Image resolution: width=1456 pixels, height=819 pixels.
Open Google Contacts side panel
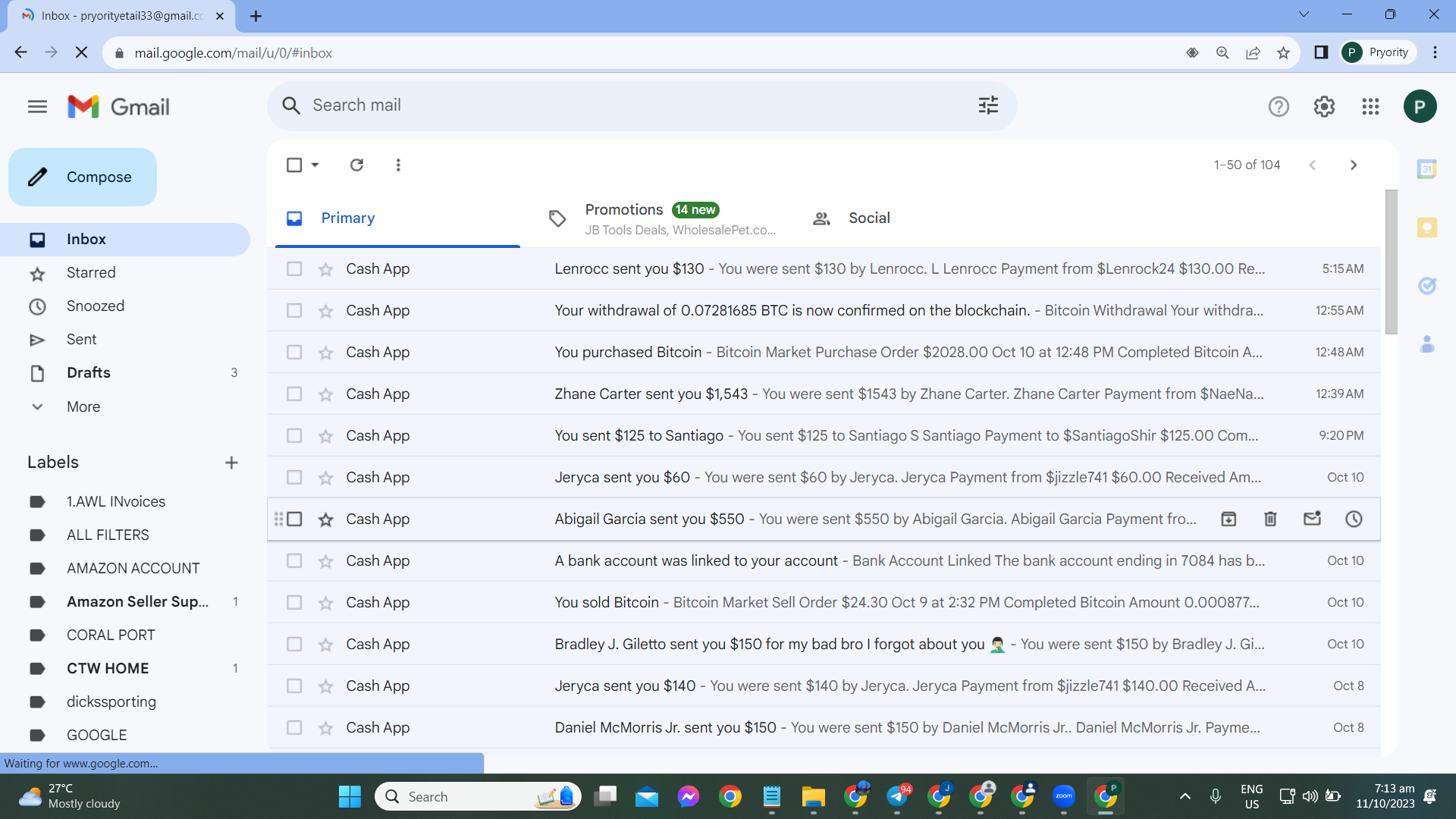pyautogui.click(x=1427, y=344)
